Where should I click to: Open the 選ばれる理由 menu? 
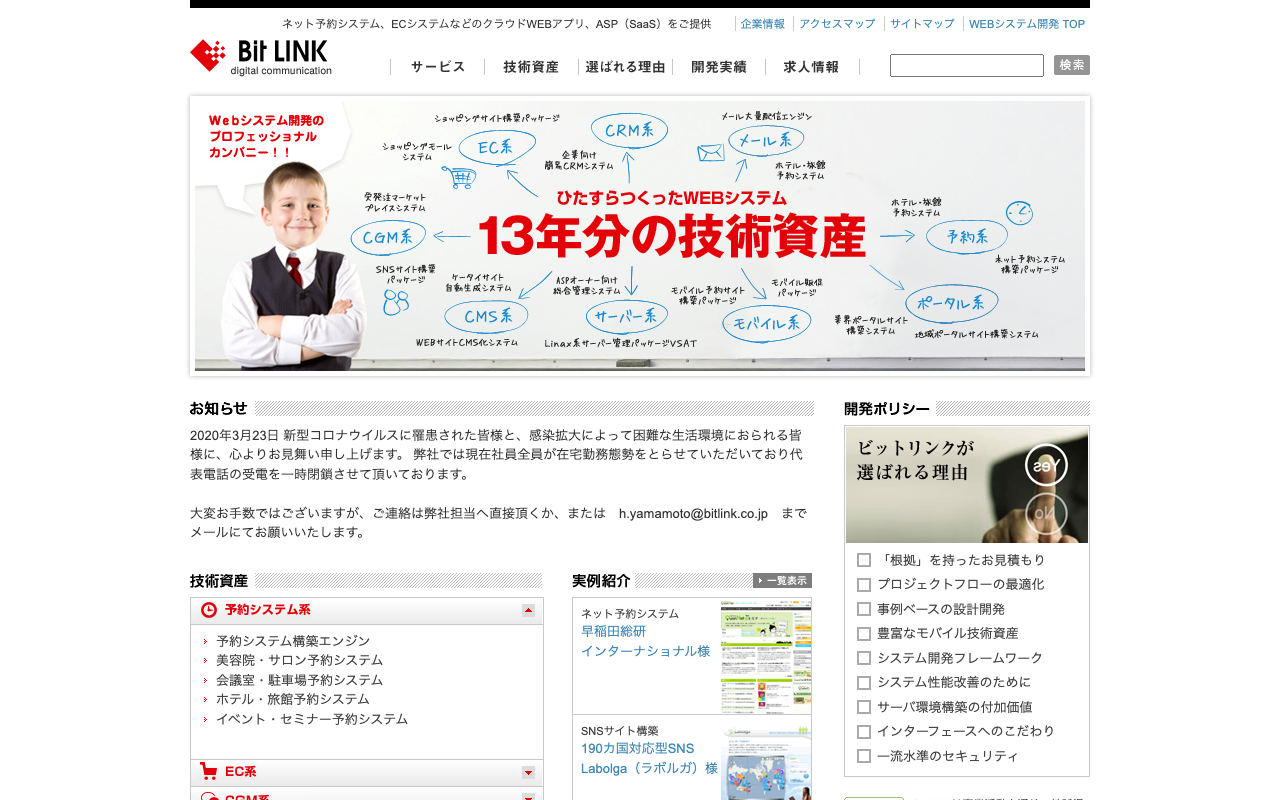tap(625, 67)
